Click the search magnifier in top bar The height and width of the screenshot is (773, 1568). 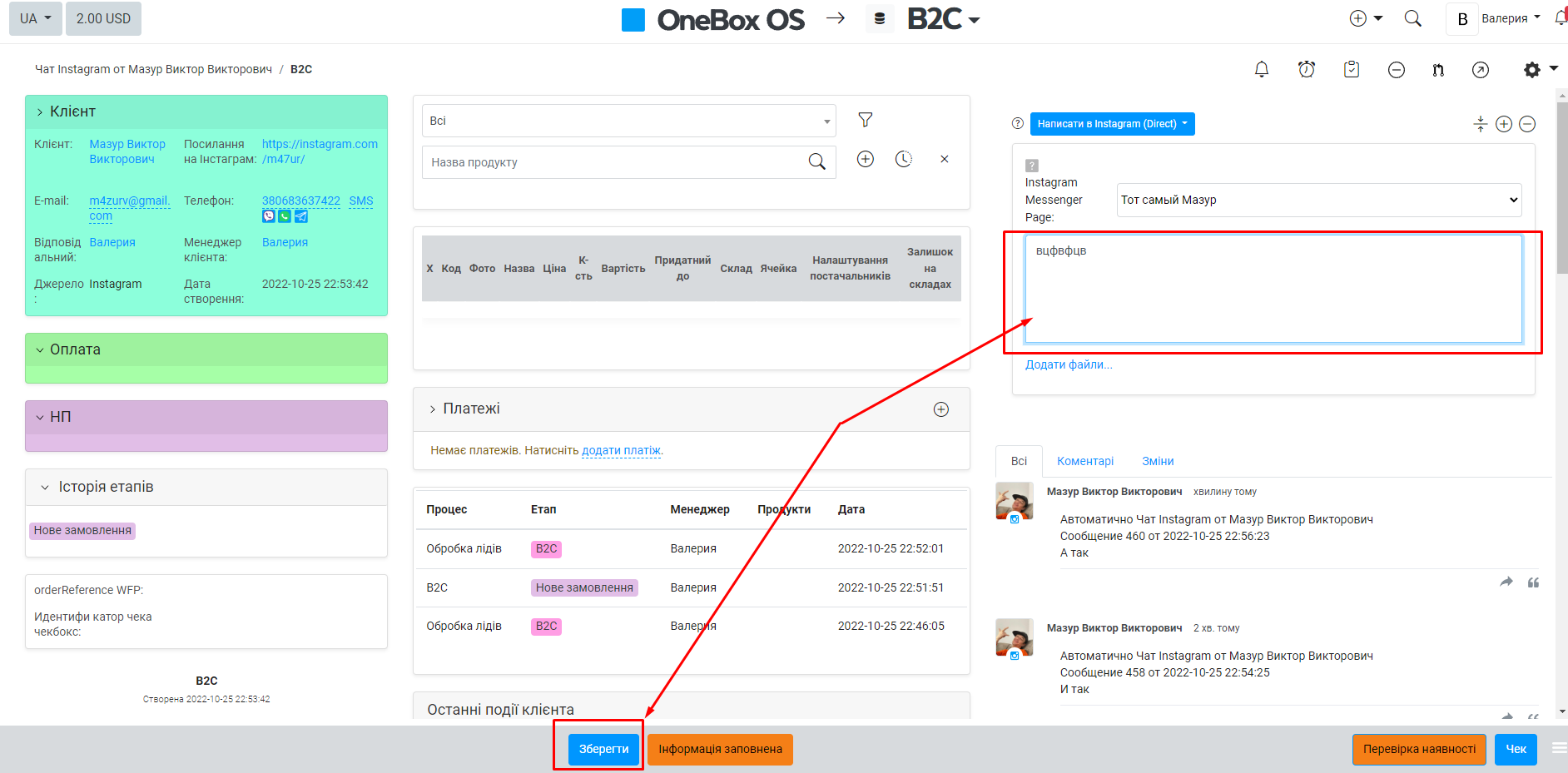point(1413,18)
